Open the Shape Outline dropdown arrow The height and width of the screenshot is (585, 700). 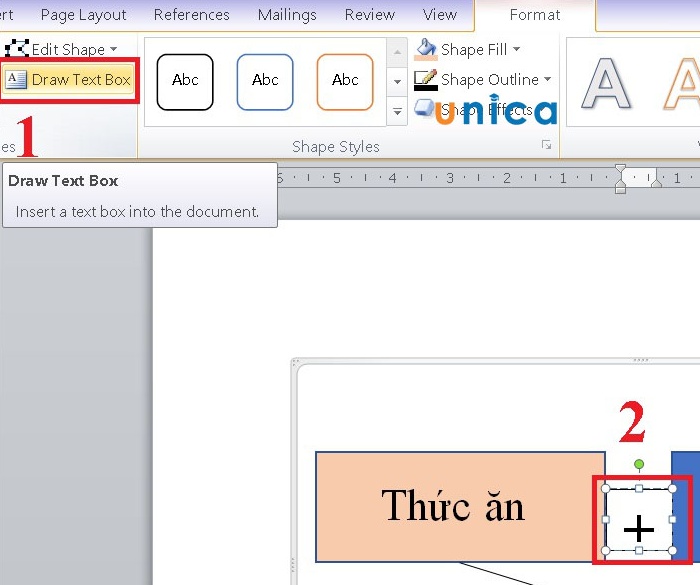tap(548, 79)
